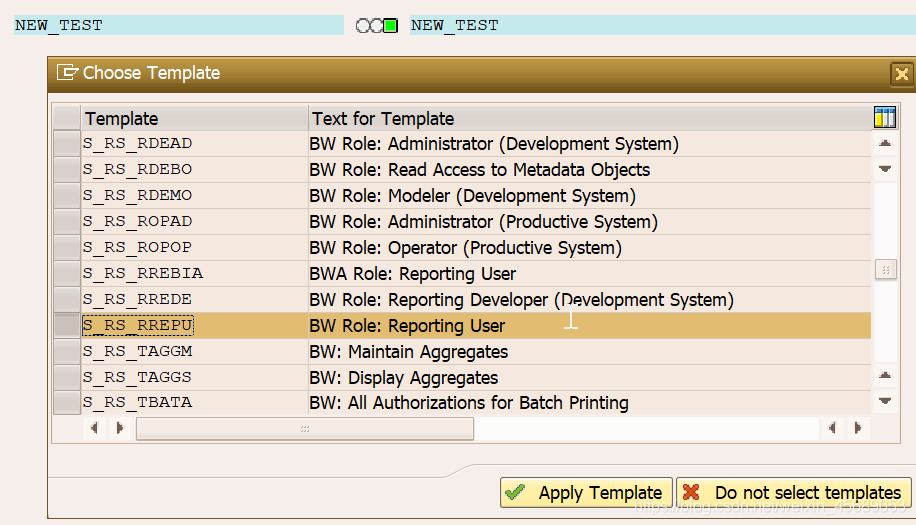This screenshot has width=916, height=525.
Task: Click the top scroll down arrow
Action: pyautogui.click(x=885, y=169)
